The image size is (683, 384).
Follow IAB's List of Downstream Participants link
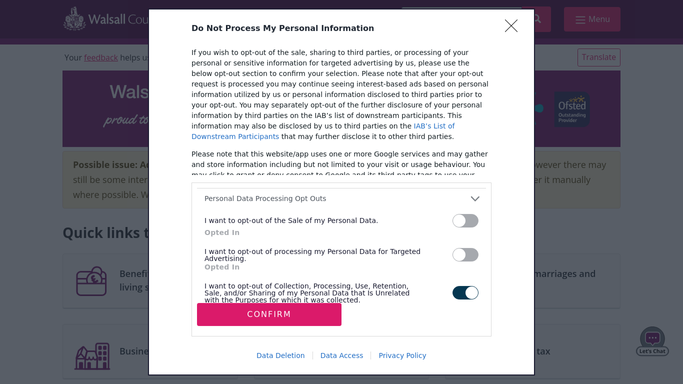[323, 131]
